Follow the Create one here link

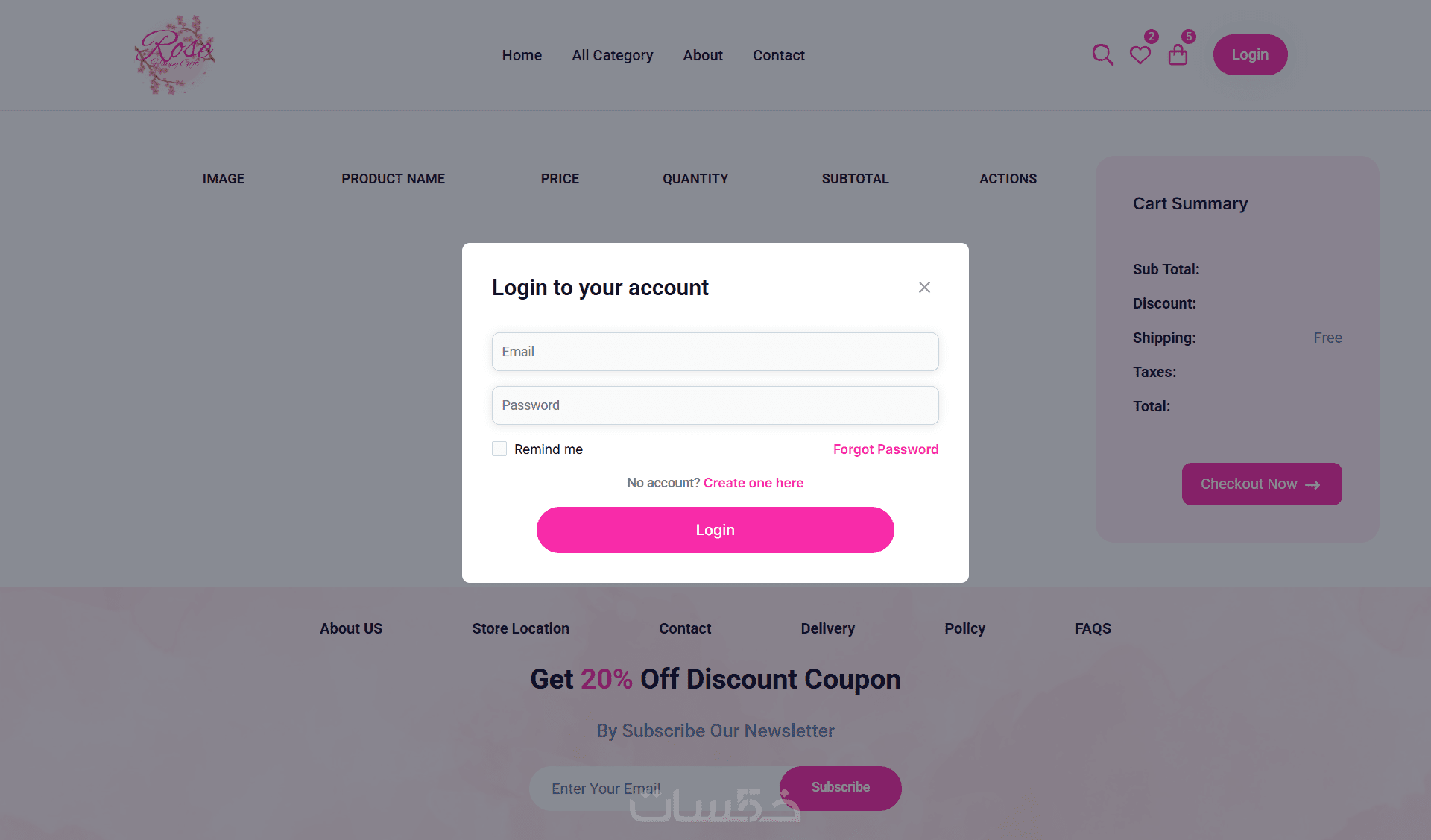(x=754, y=483)
